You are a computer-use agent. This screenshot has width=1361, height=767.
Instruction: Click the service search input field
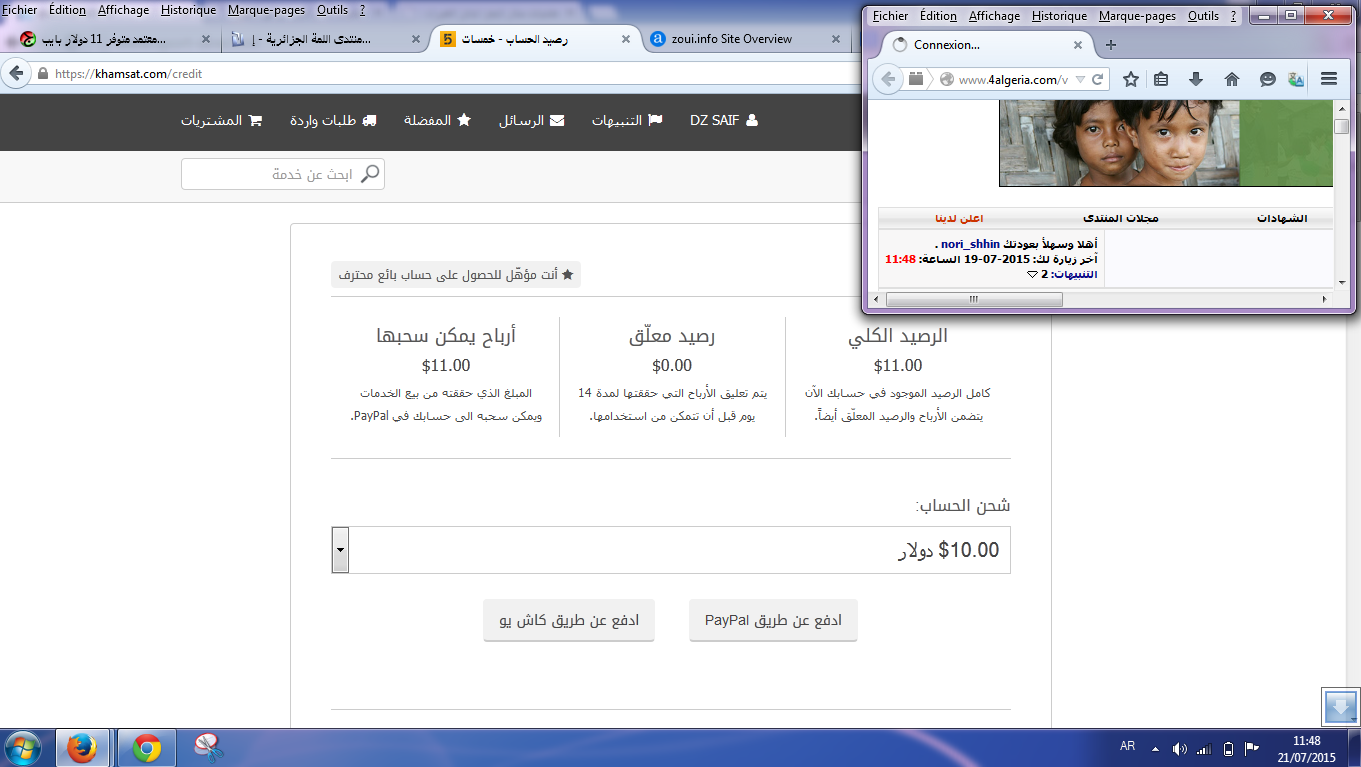click(x=283, y=174)
